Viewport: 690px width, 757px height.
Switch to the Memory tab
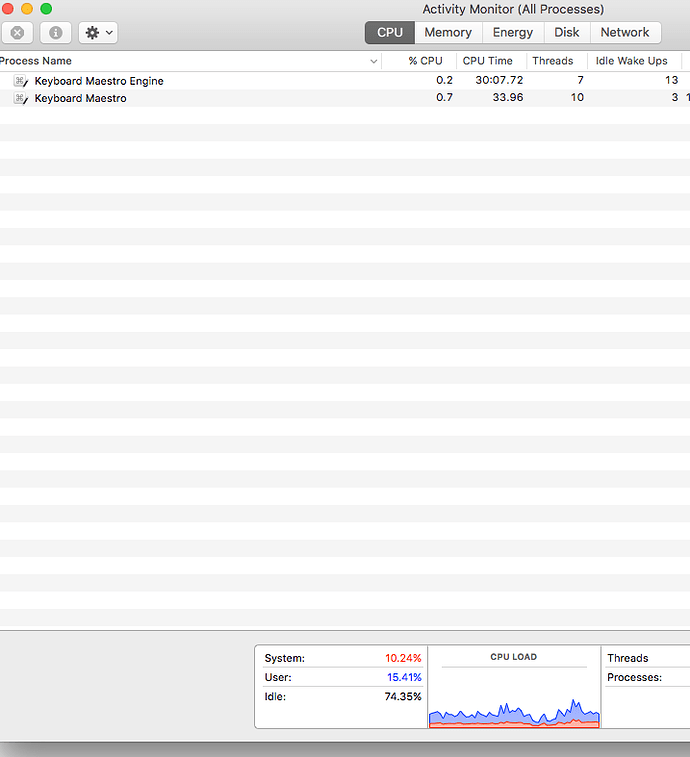(x=448, y=32)
